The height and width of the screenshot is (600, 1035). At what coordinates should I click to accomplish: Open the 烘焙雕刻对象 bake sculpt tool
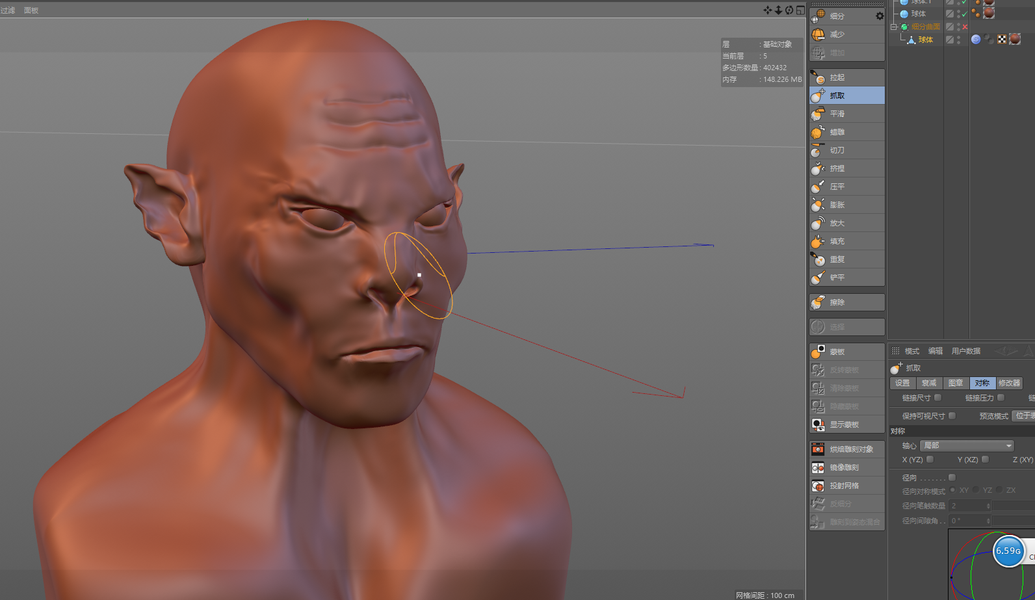point(847,450)
